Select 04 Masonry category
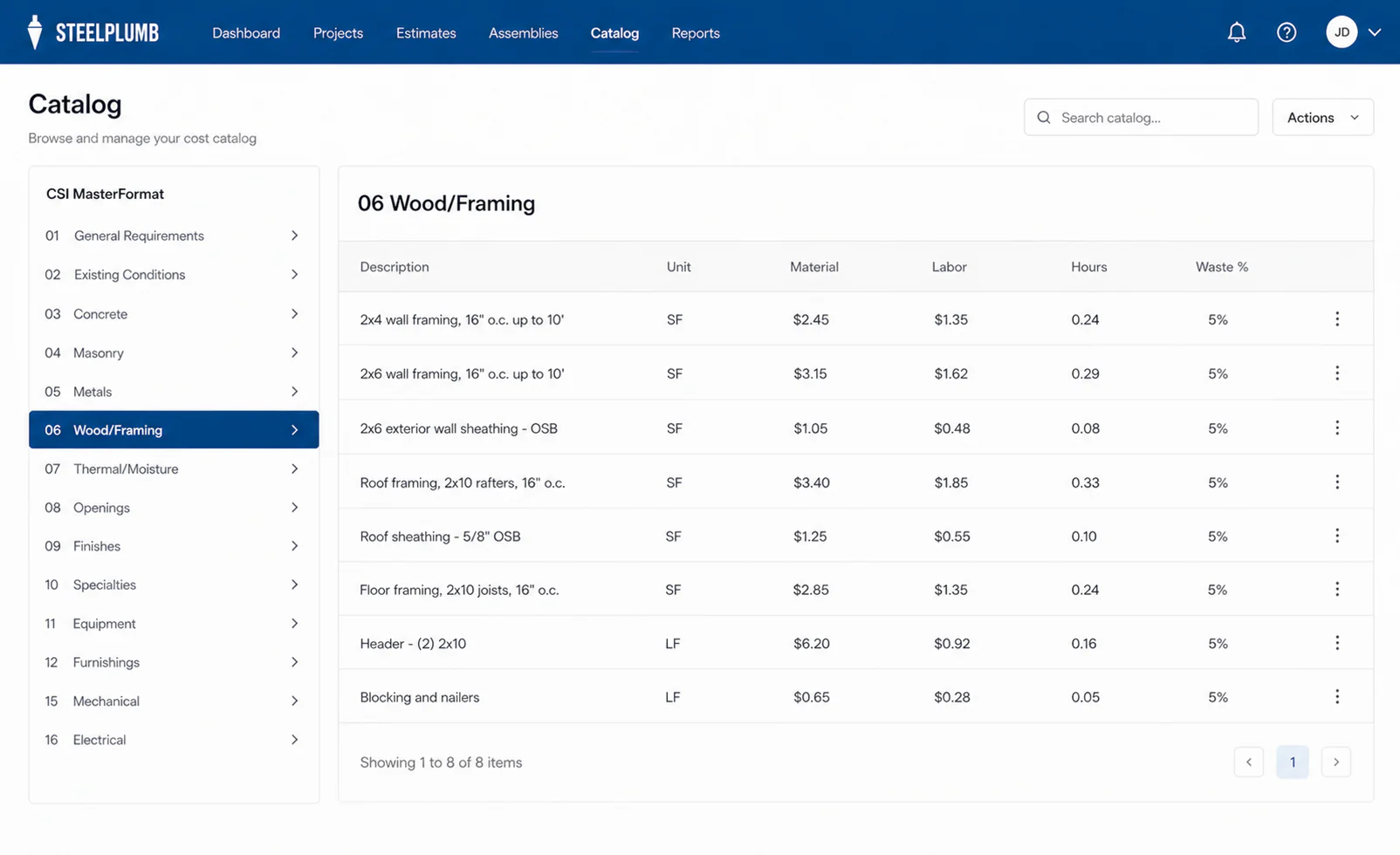1400x855 pixels. [x=174, y=352]
